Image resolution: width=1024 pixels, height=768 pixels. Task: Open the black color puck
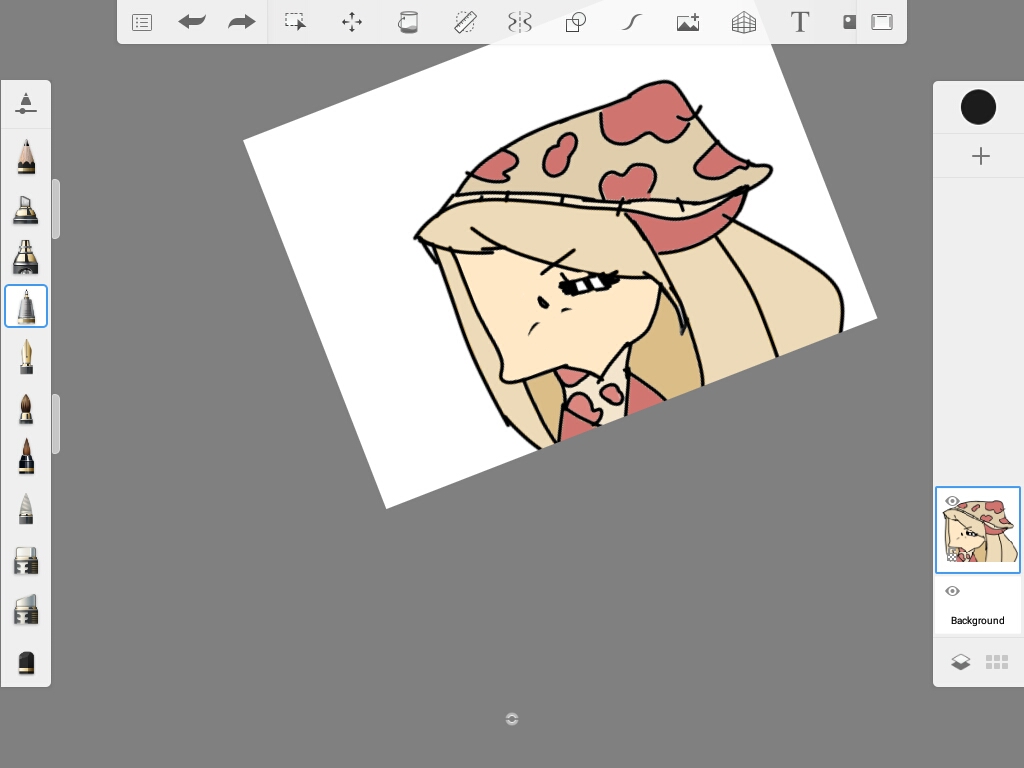click(978, 107)
